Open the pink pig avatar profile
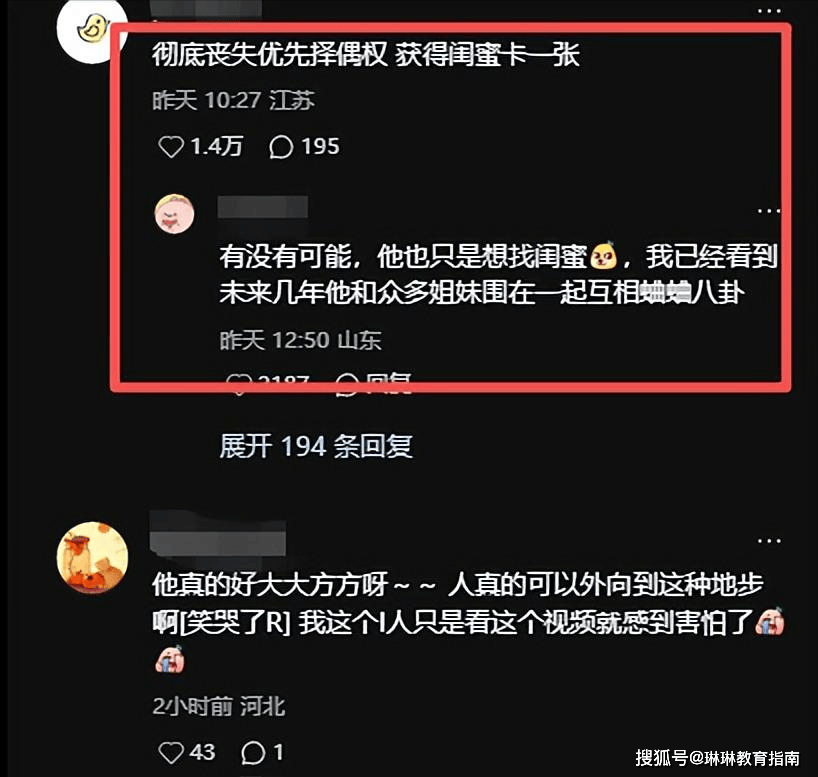The image size is (818, 777). pos(175,213)
